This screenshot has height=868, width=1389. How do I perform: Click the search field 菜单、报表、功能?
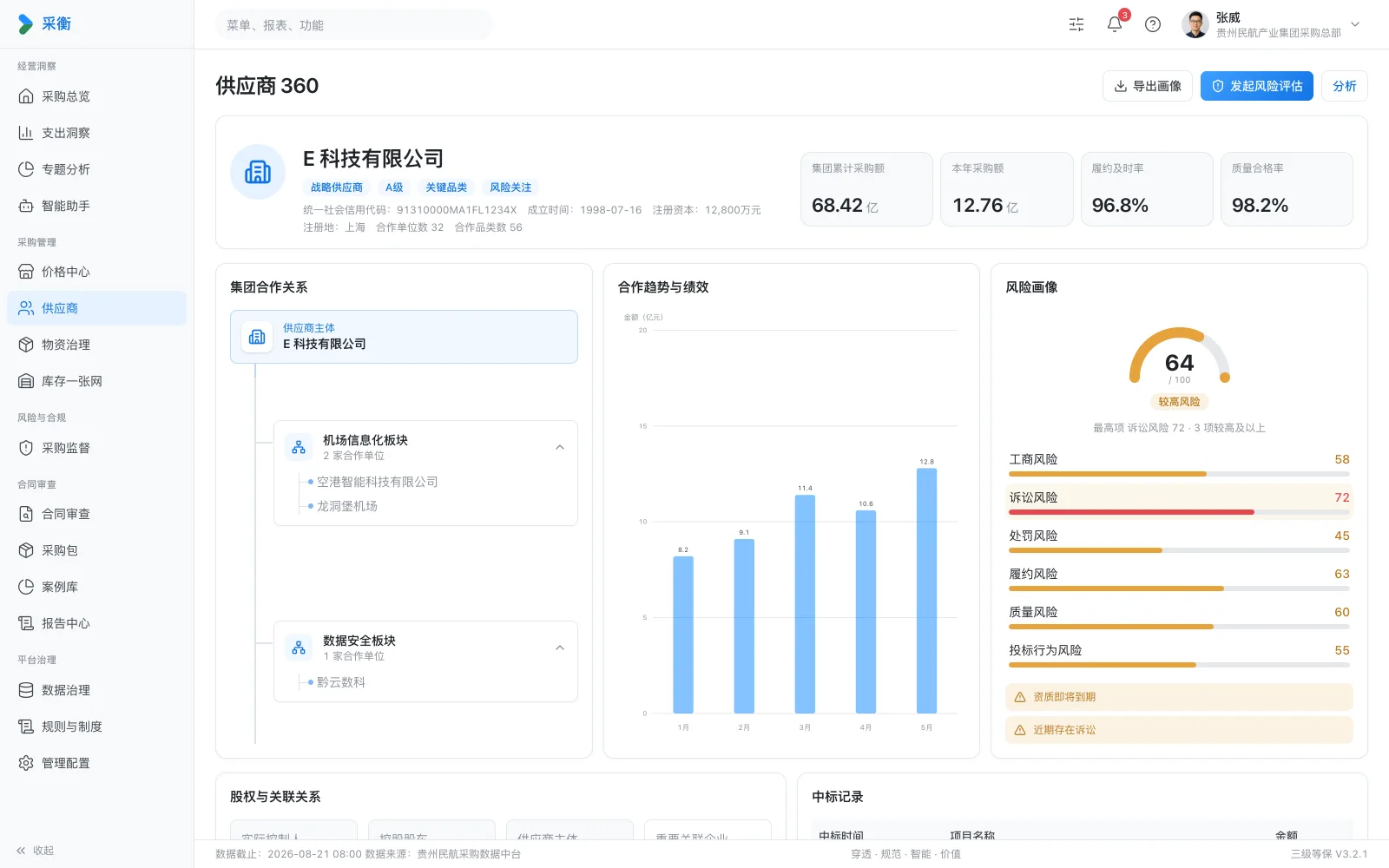(353, 25)
